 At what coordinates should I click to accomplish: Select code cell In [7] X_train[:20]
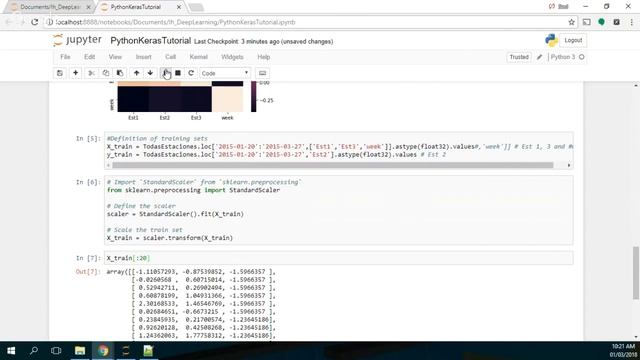[339, 258]
